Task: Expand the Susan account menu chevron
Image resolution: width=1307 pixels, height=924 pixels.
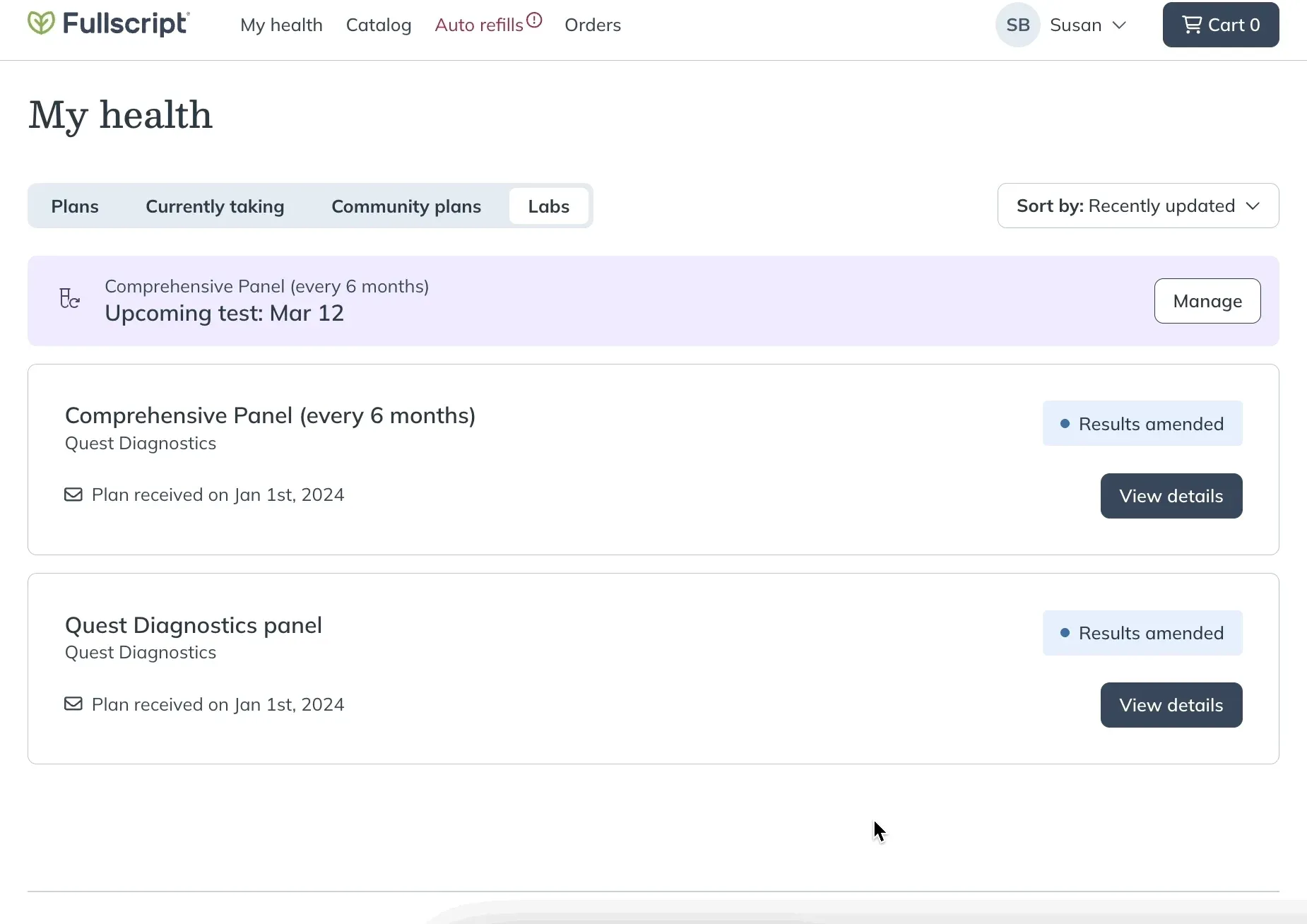Action: point(1119,25)
